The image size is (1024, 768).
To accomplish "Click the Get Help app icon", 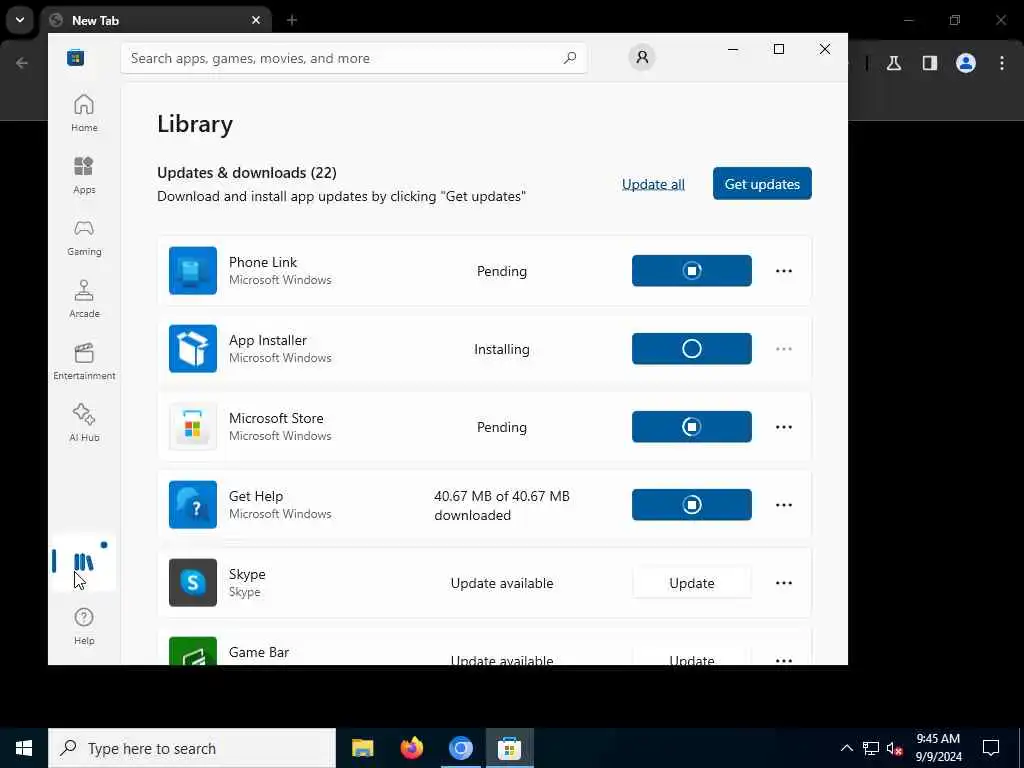I will point(193,505).
